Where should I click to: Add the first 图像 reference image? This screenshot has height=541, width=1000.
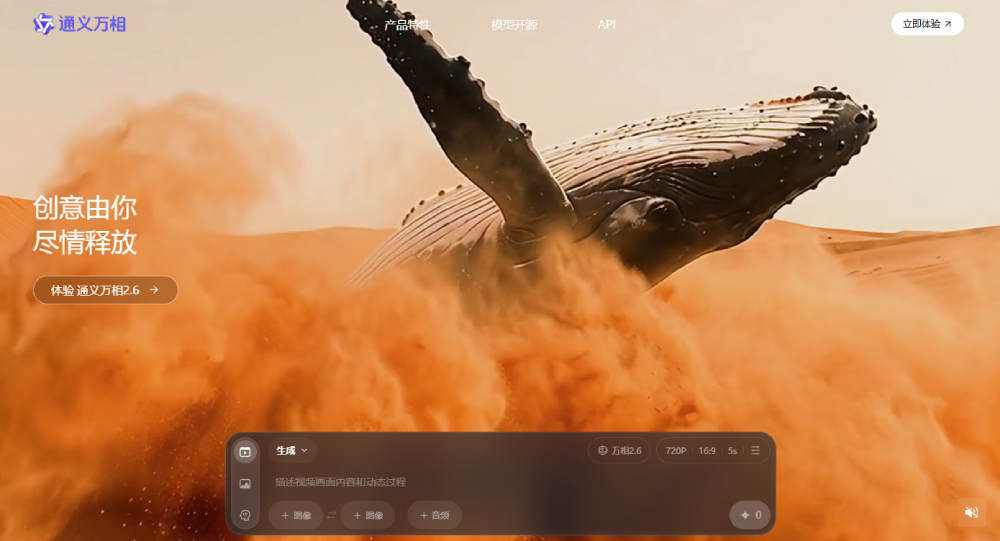[x=296, y=515]
